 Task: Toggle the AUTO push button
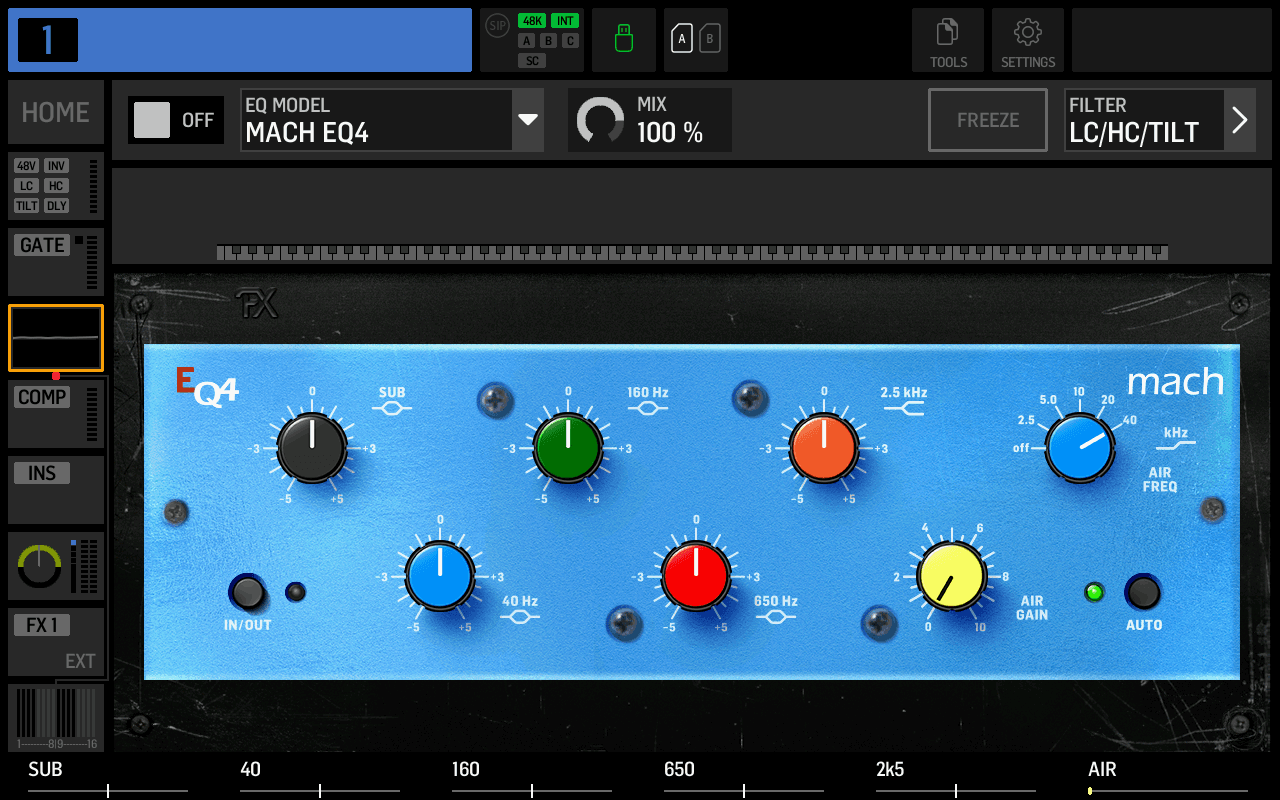click(1143, 592)
